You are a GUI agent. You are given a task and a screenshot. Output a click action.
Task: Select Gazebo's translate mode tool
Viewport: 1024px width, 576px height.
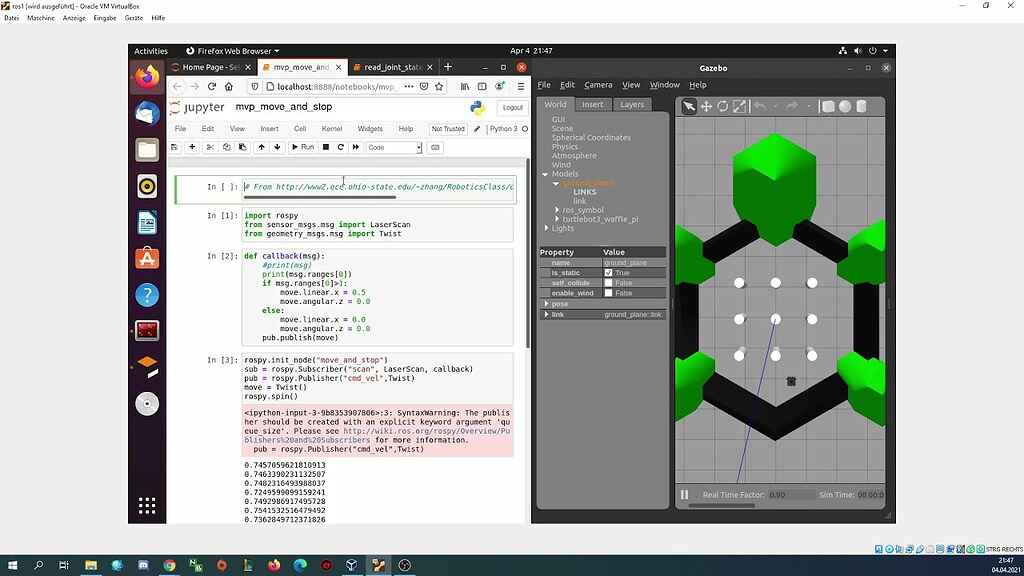706,106
